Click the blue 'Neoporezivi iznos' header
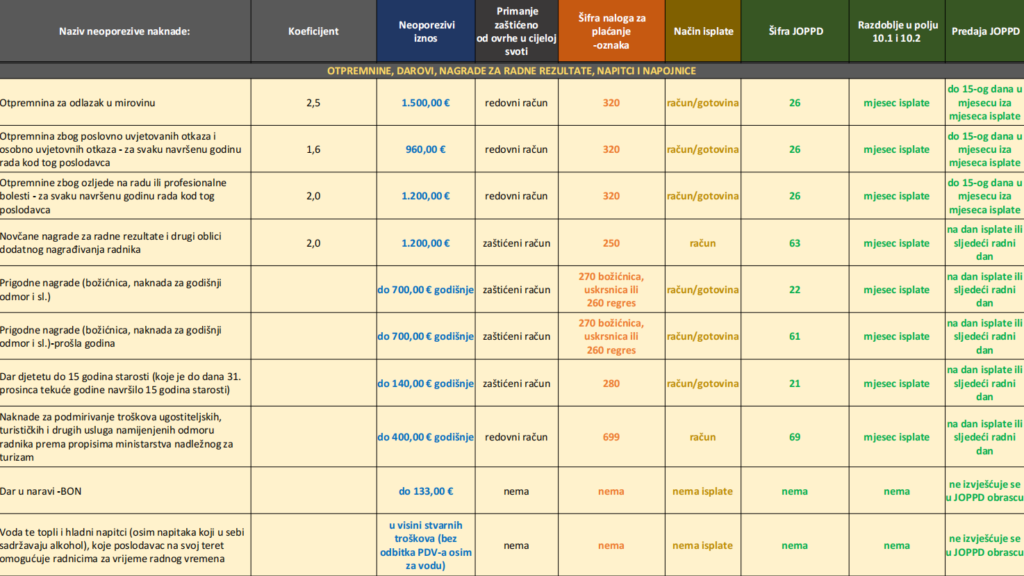 (425, 32)
